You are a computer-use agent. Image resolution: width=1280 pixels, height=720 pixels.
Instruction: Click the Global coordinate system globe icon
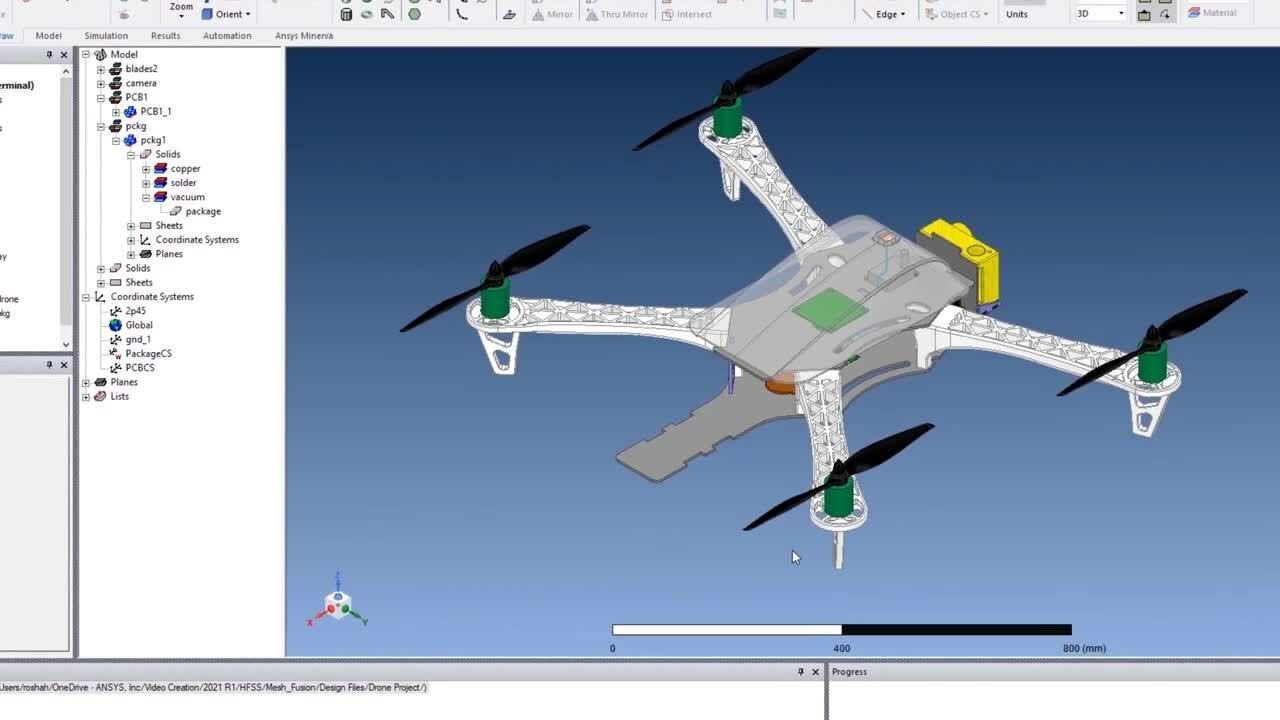(116, 325)
